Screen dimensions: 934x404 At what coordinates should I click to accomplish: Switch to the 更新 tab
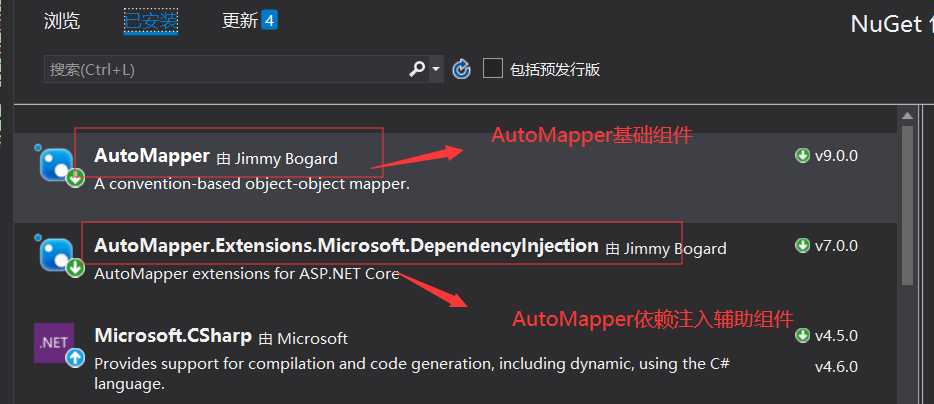click(x=239, y=21)
